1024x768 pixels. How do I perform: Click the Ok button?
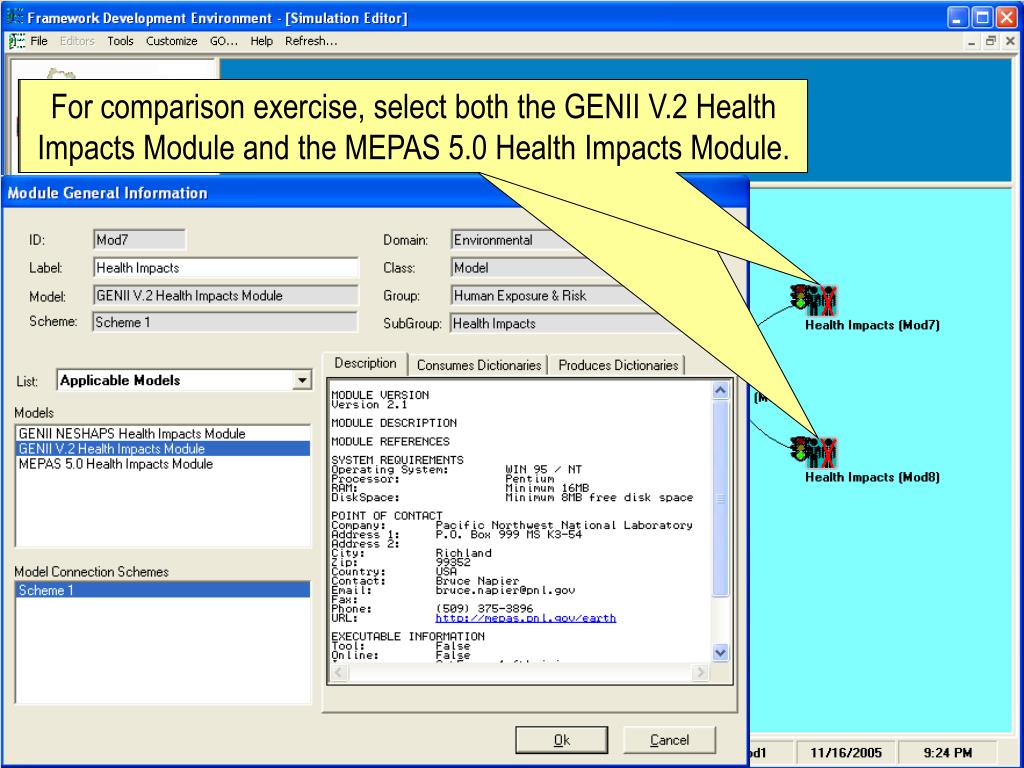562,740
